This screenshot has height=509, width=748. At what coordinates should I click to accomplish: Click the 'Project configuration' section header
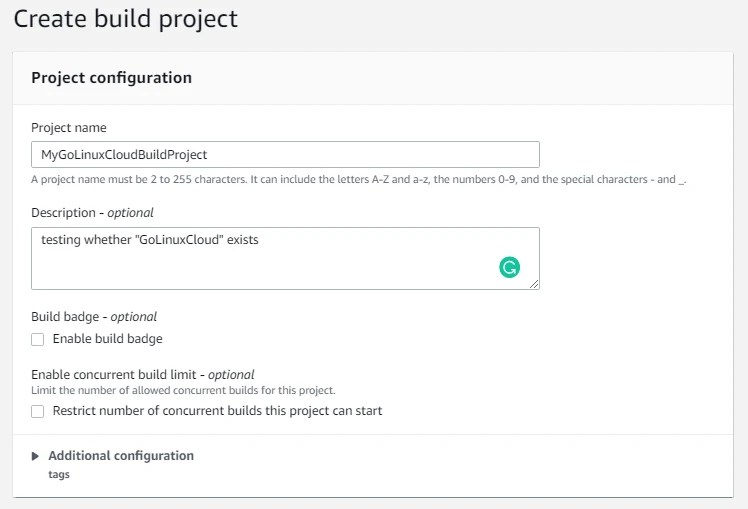(x=111, y=77)
